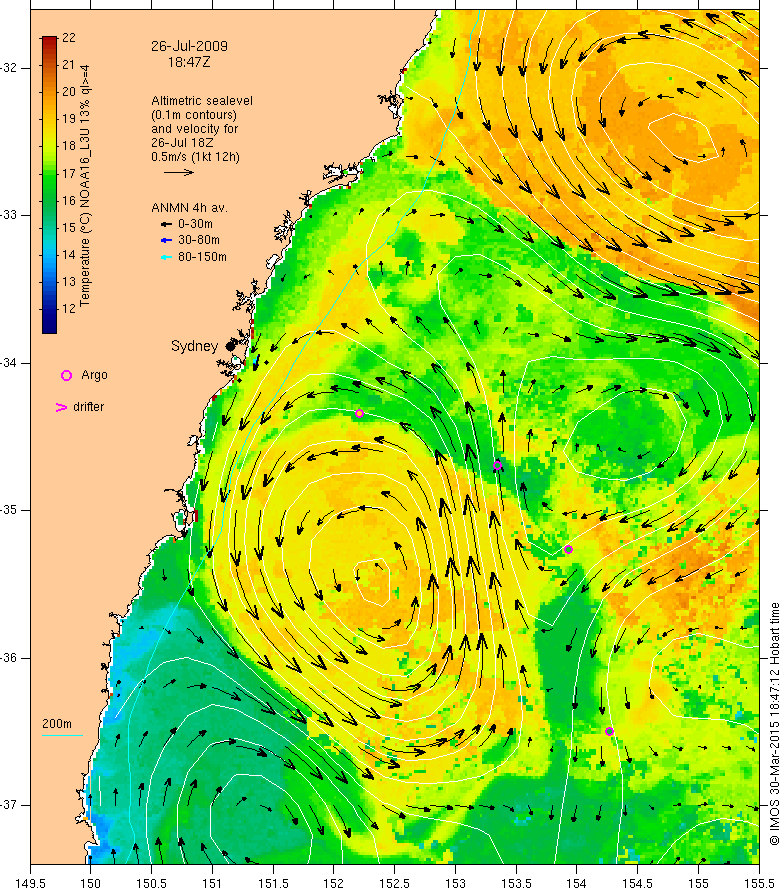
Task: Click the "30-80m" depth legend label
Action: 199,240
